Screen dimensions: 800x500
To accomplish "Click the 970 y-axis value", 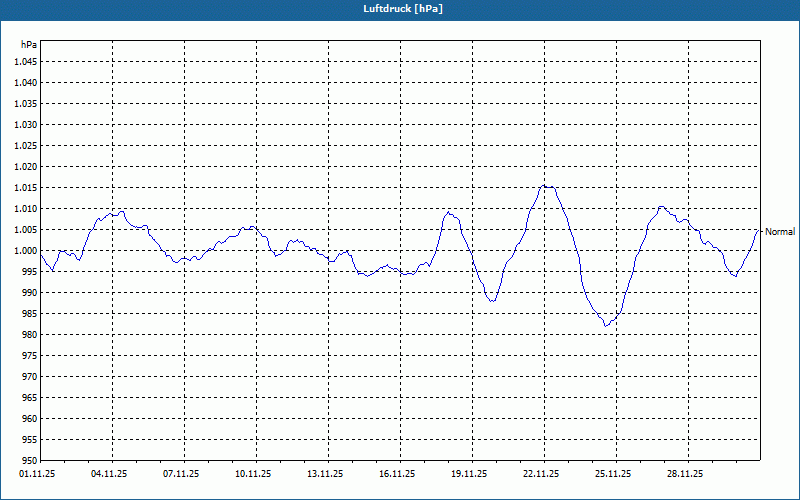I will (x=30, y=377).
